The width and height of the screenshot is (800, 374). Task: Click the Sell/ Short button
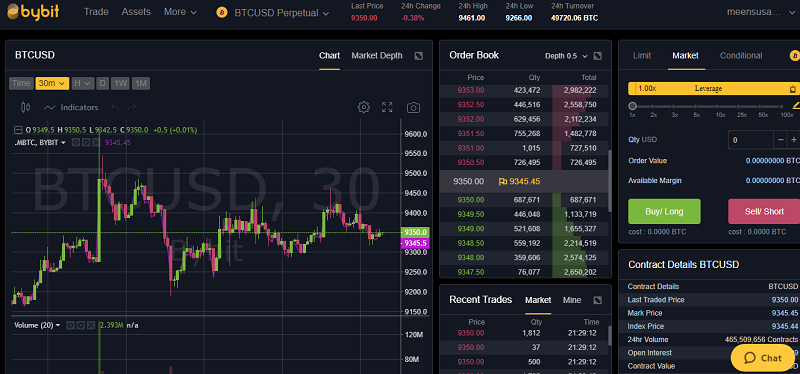(x=764, y=211)
